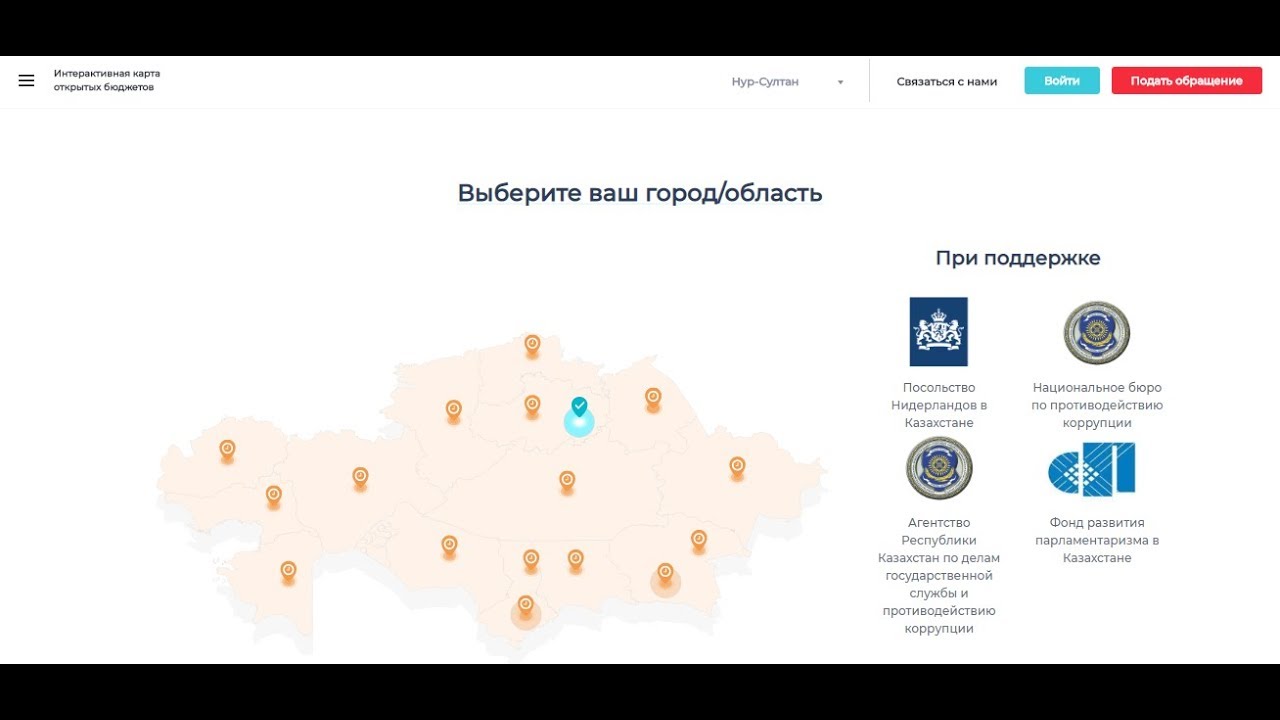The width and height of the screenshot is (1280, 720).
Task: Select the Almaty region (Taldykorgan) map pin
Action: [x=699, y=540]
